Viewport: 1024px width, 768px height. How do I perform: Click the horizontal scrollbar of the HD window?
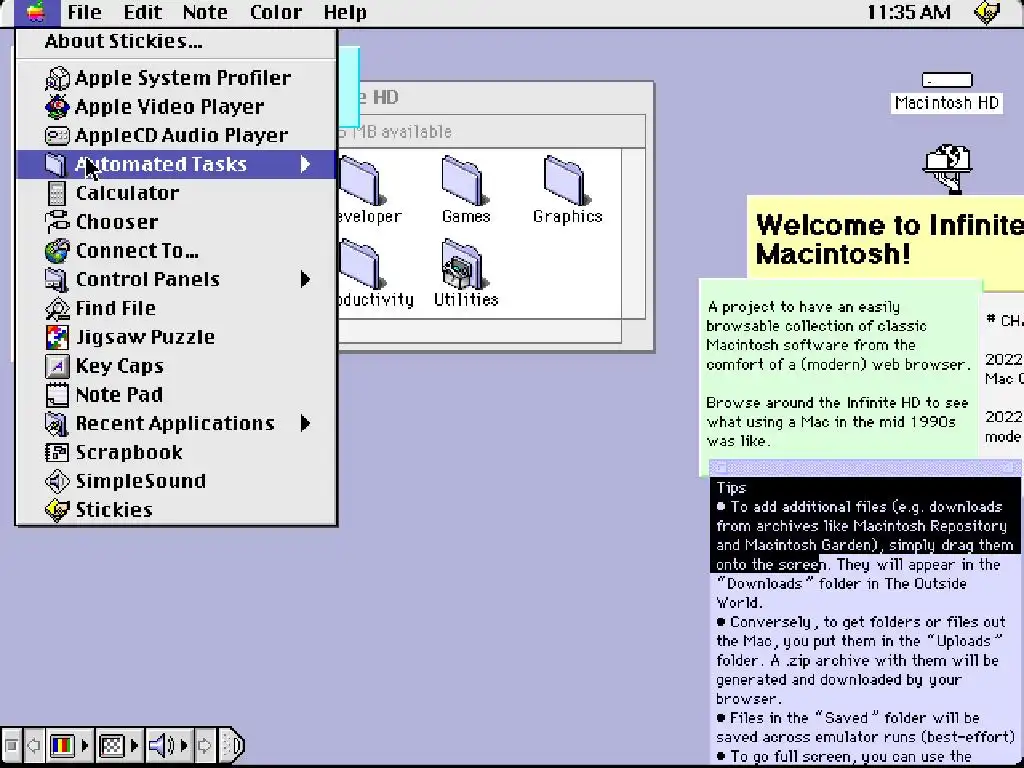(x=480, y=330)
